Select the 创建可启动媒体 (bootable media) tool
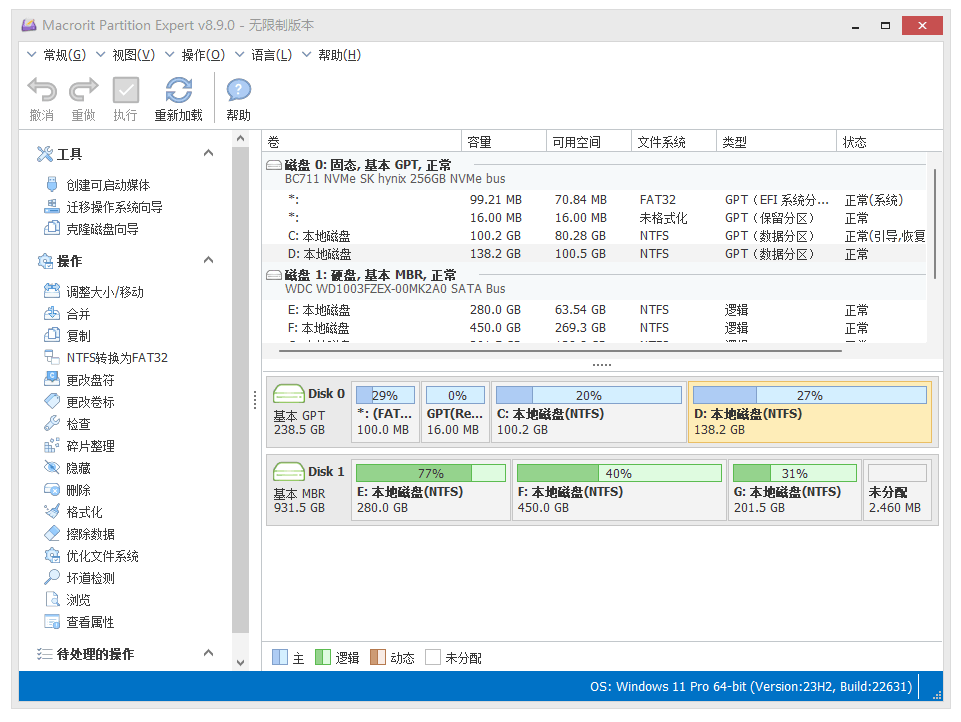Image resolution: width=961 pixels, height=722 pixels. [x=107, y=185]
